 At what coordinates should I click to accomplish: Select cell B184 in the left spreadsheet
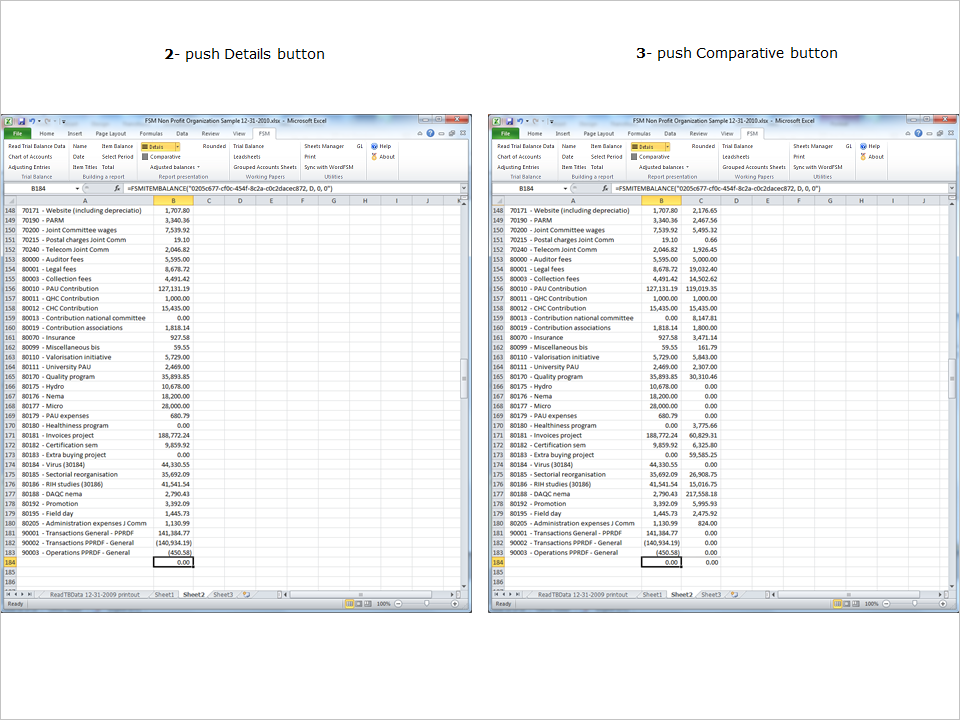172,563
